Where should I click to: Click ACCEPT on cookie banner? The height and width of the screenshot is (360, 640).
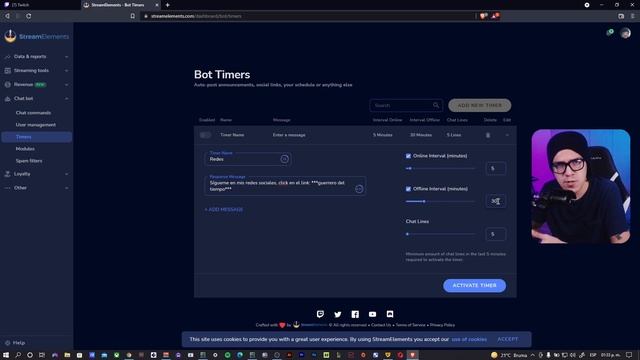pyautogui.click(x=508, y=339)
